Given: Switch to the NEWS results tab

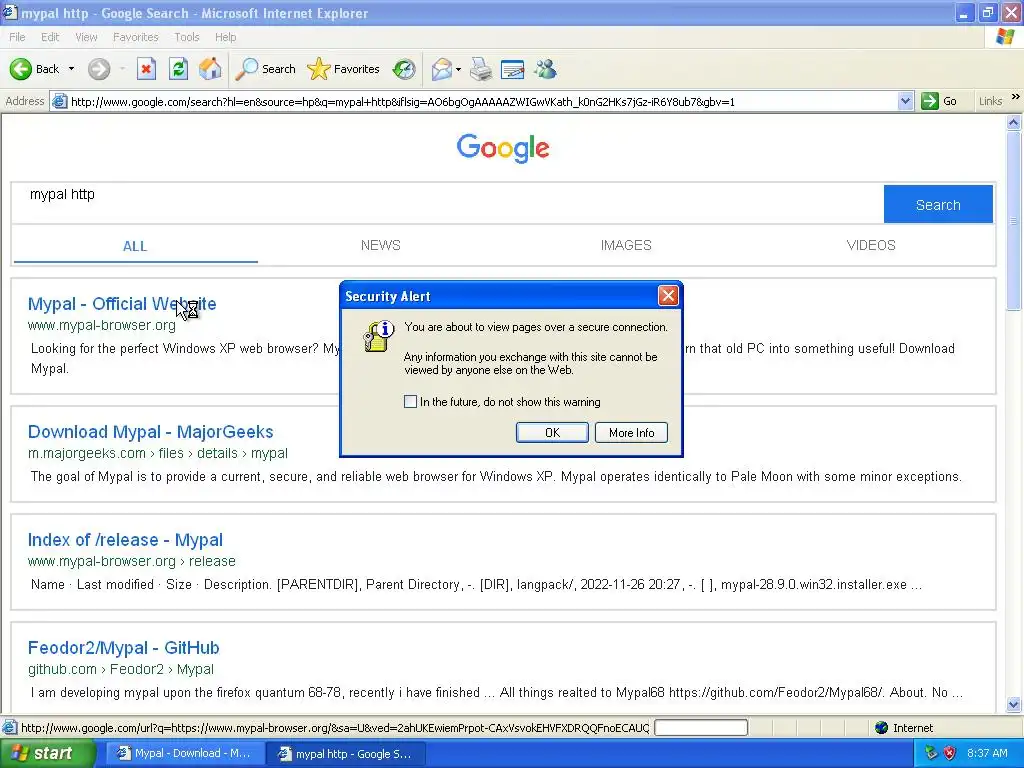Looking at the screenshot, I should click(381, 245).
